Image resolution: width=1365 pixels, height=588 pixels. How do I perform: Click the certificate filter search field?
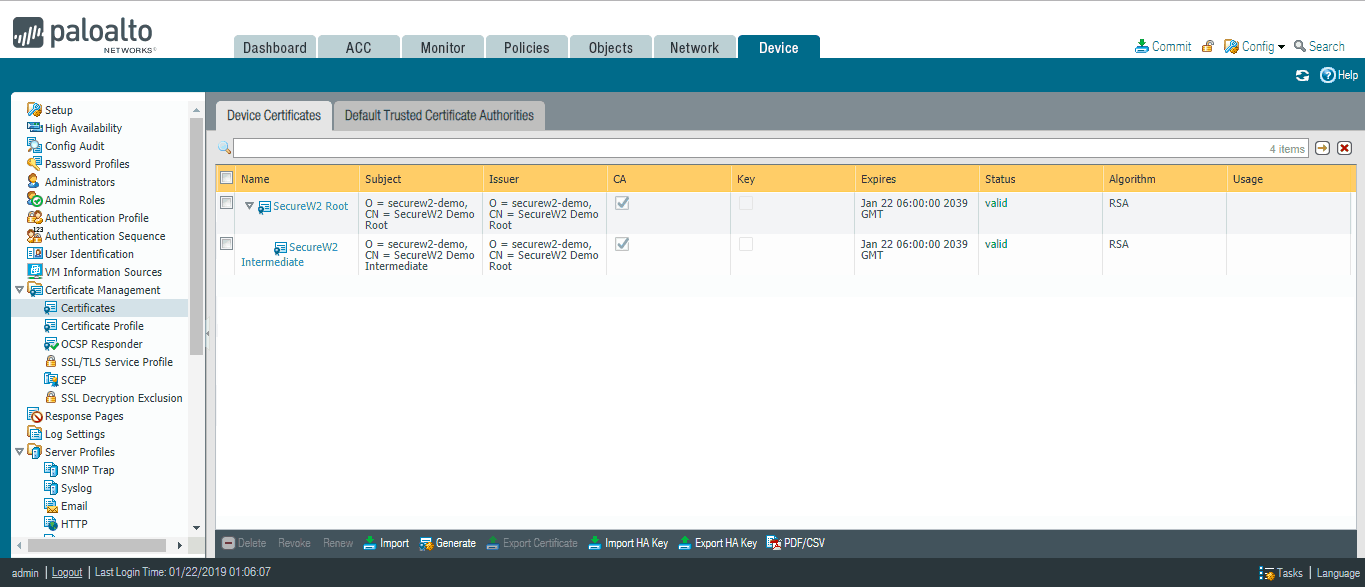(x=771, y=148)
